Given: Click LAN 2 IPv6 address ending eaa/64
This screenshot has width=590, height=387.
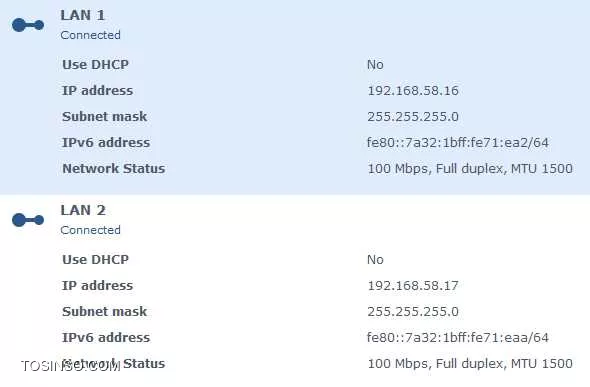Looking at the screenshot, I should pyautogui.click(x=458, y=337).
